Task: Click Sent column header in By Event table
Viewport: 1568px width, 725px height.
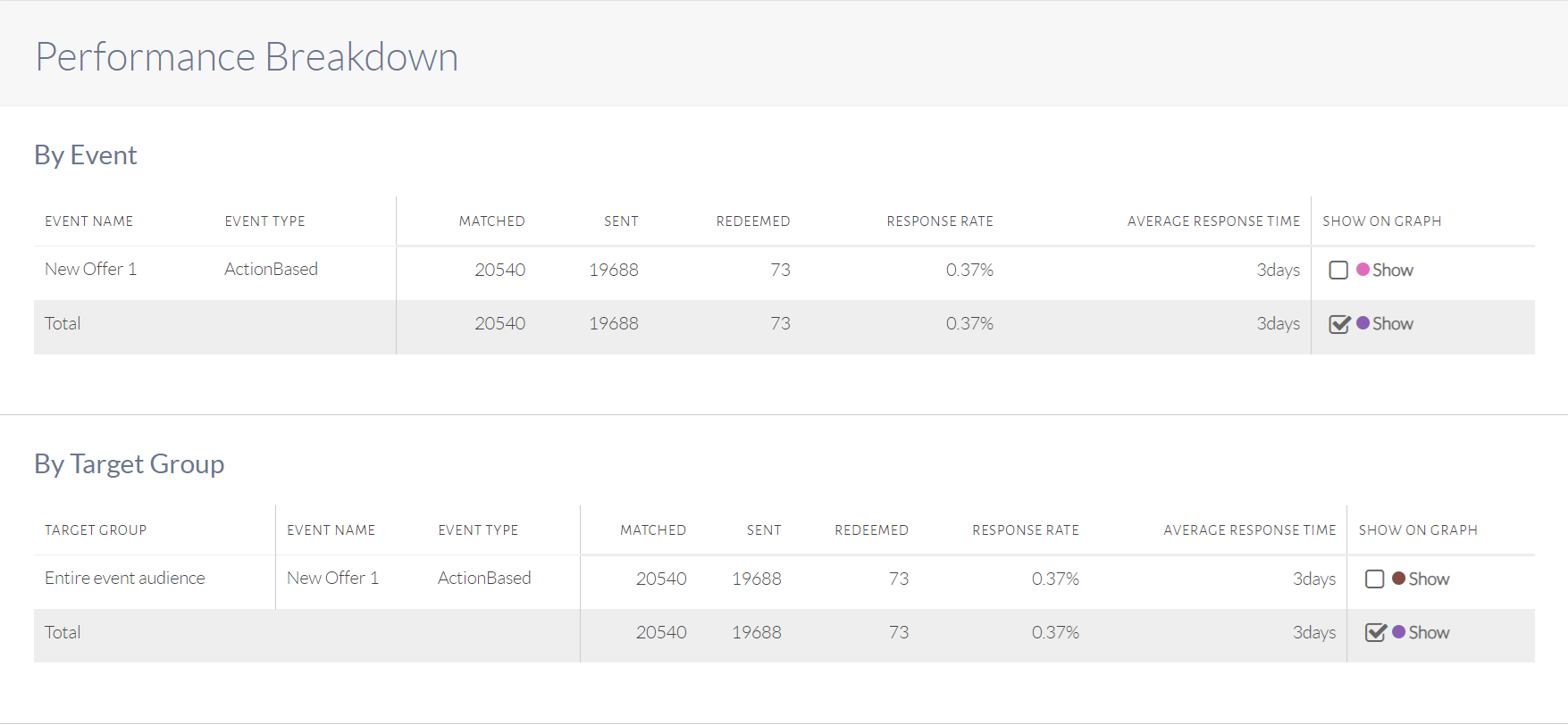Action: (621, 221)
